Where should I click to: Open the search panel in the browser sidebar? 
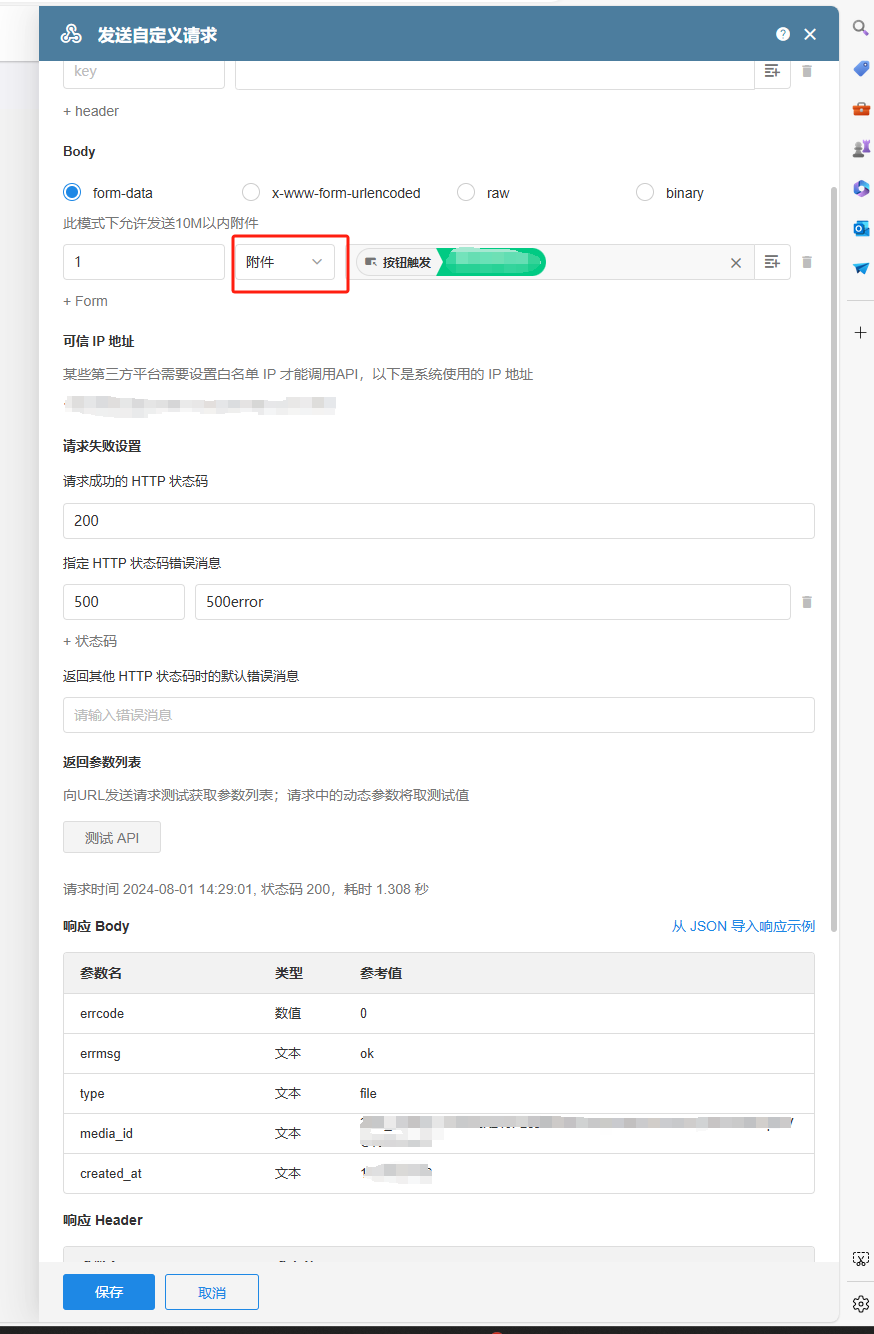[x=860, y=28]
